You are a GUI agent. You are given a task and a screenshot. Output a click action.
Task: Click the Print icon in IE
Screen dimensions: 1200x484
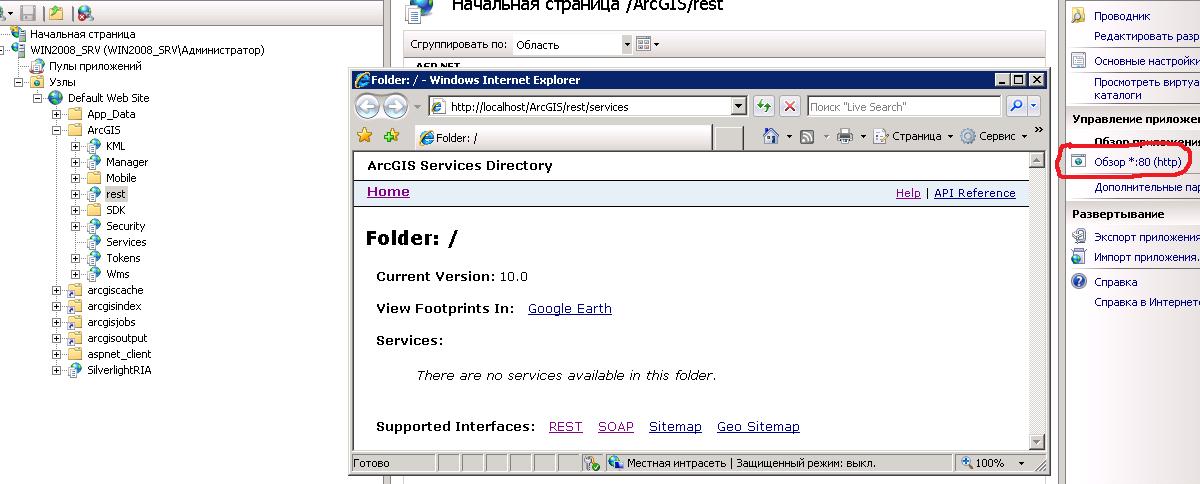pyautogui.click(x=844, y=136)
